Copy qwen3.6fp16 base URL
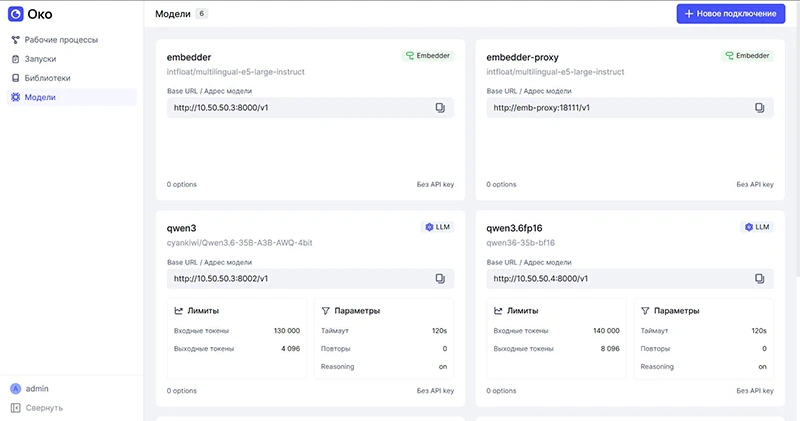800x421 pixels. (x=759, y=279)
